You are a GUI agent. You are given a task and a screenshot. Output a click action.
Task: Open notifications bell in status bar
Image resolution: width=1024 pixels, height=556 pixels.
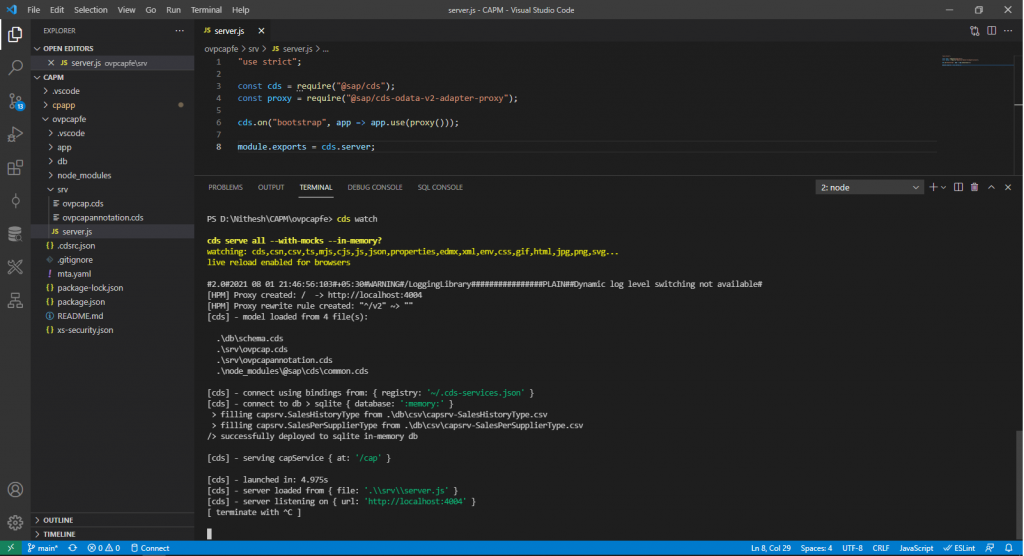[x=1009, y=548]
